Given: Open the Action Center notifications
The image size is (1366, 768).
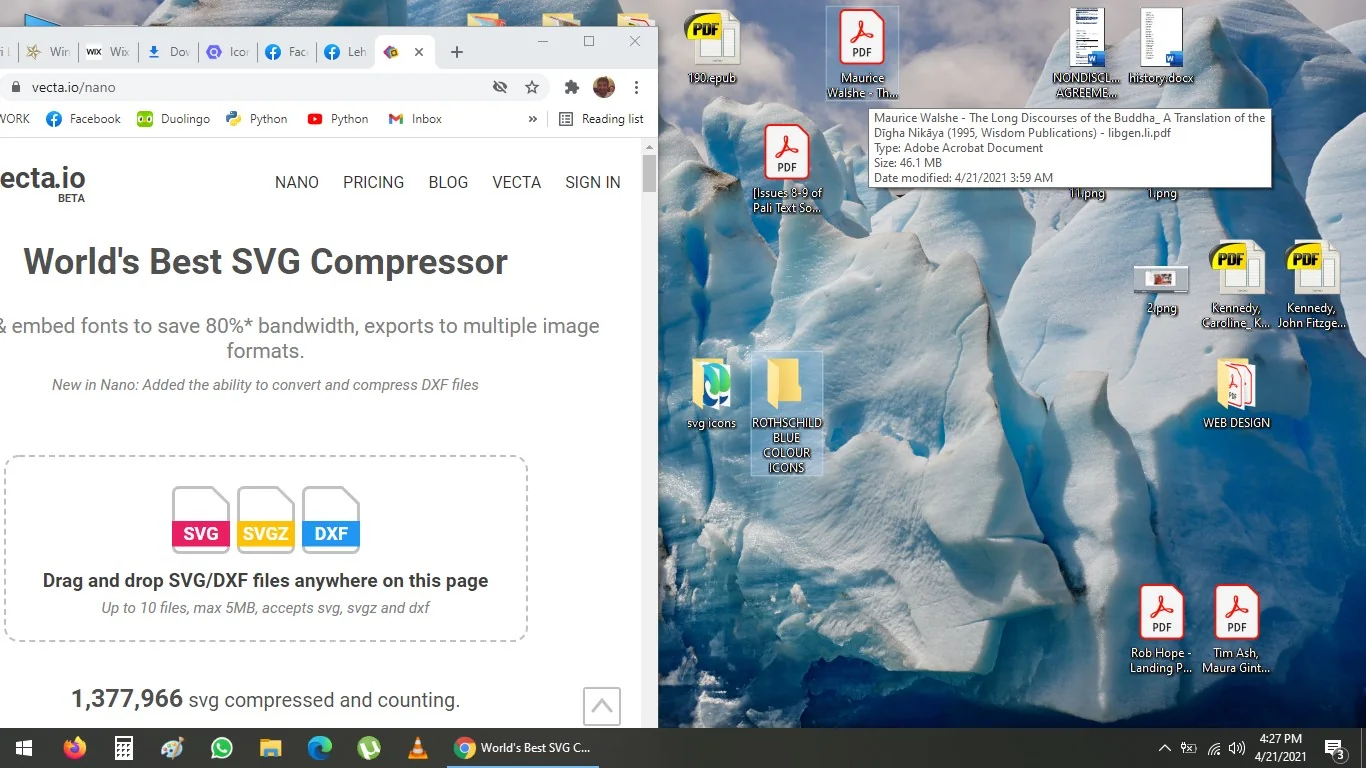Looking at the screenshot, I should pos(1334,748).
